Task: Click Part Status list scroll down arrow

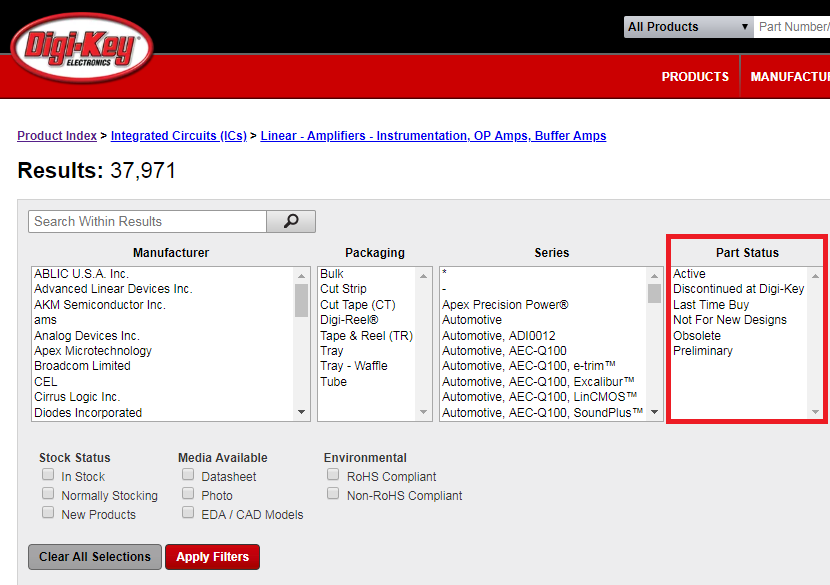Action: [x=815, y=412]
